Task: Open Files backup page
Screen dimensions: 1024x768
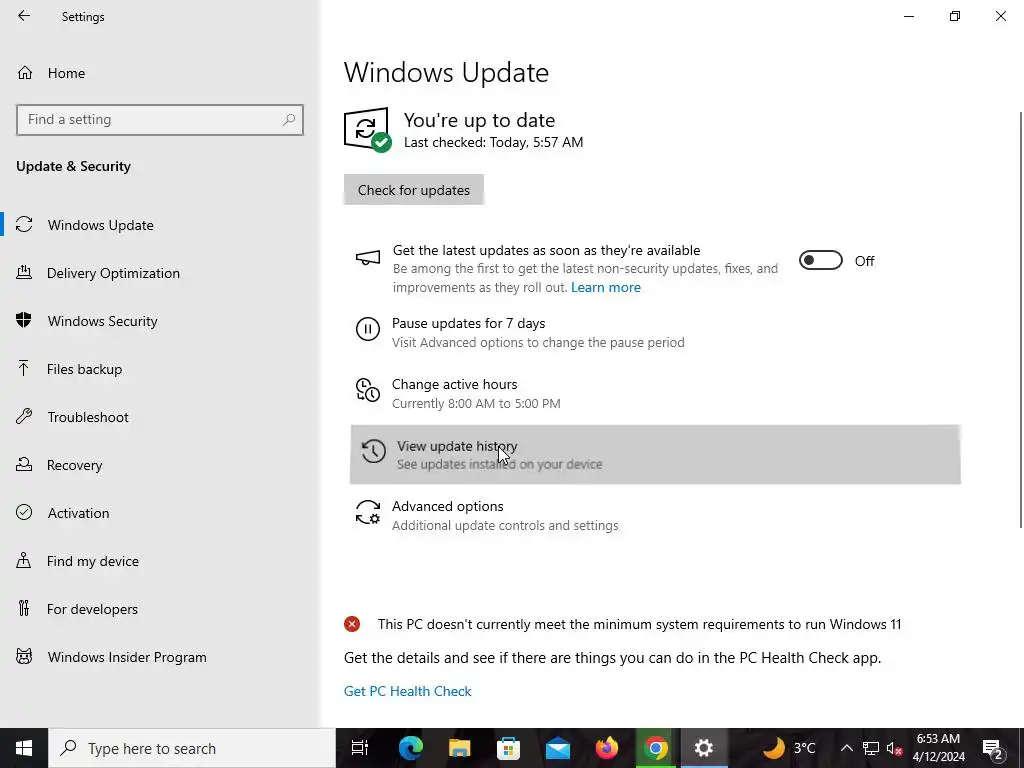Action: click(x=84, y=369)
